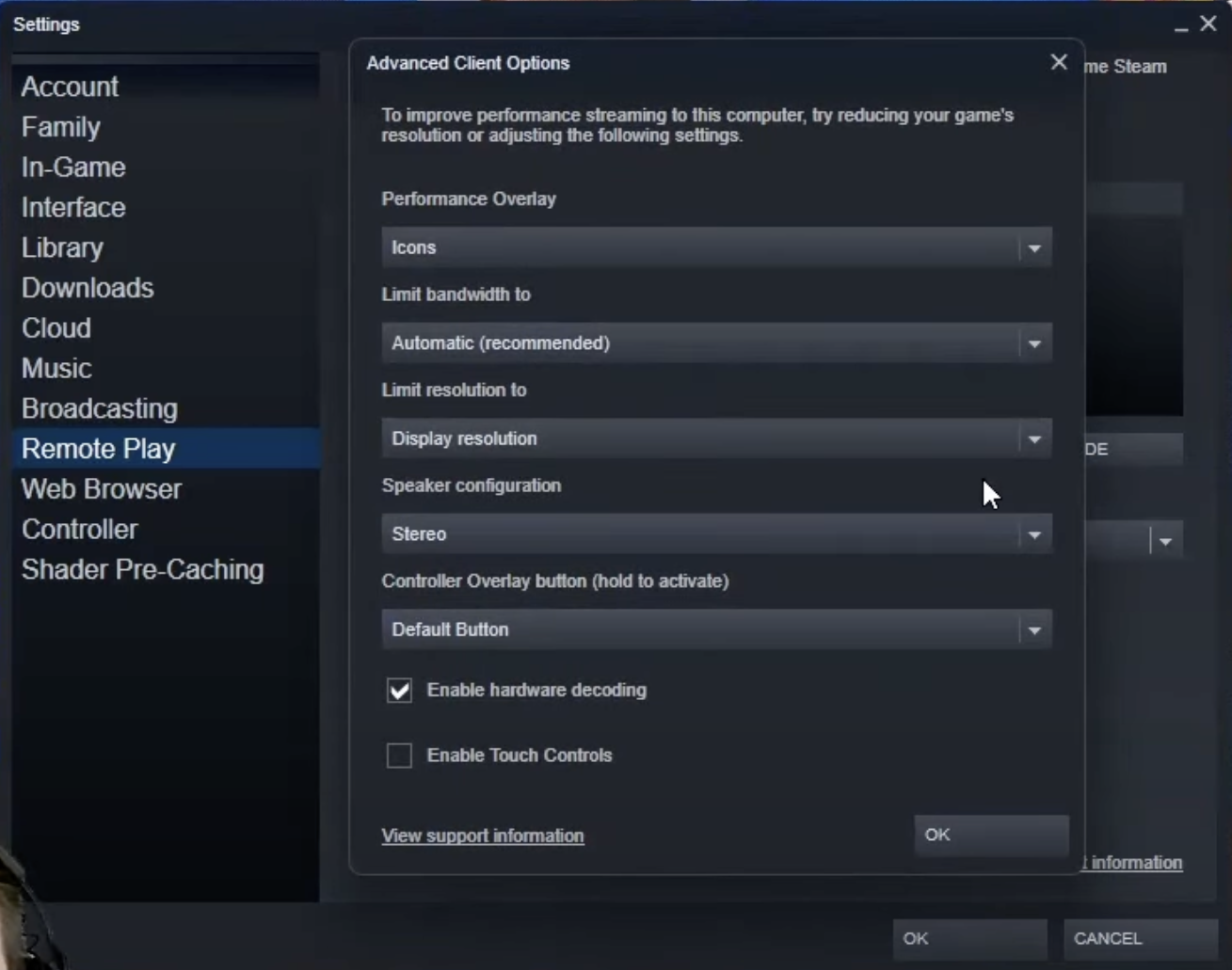Image resolution: width=1232 pixels, height=970 pixels.
Task: Go to Shader Pre-Caching settings
Action: pos(142,570)
